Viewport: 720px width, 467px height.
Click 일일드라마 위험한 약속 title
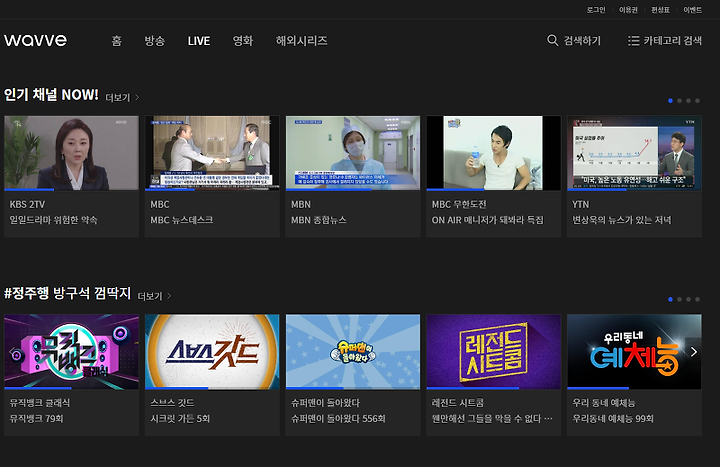click(53, 220)
